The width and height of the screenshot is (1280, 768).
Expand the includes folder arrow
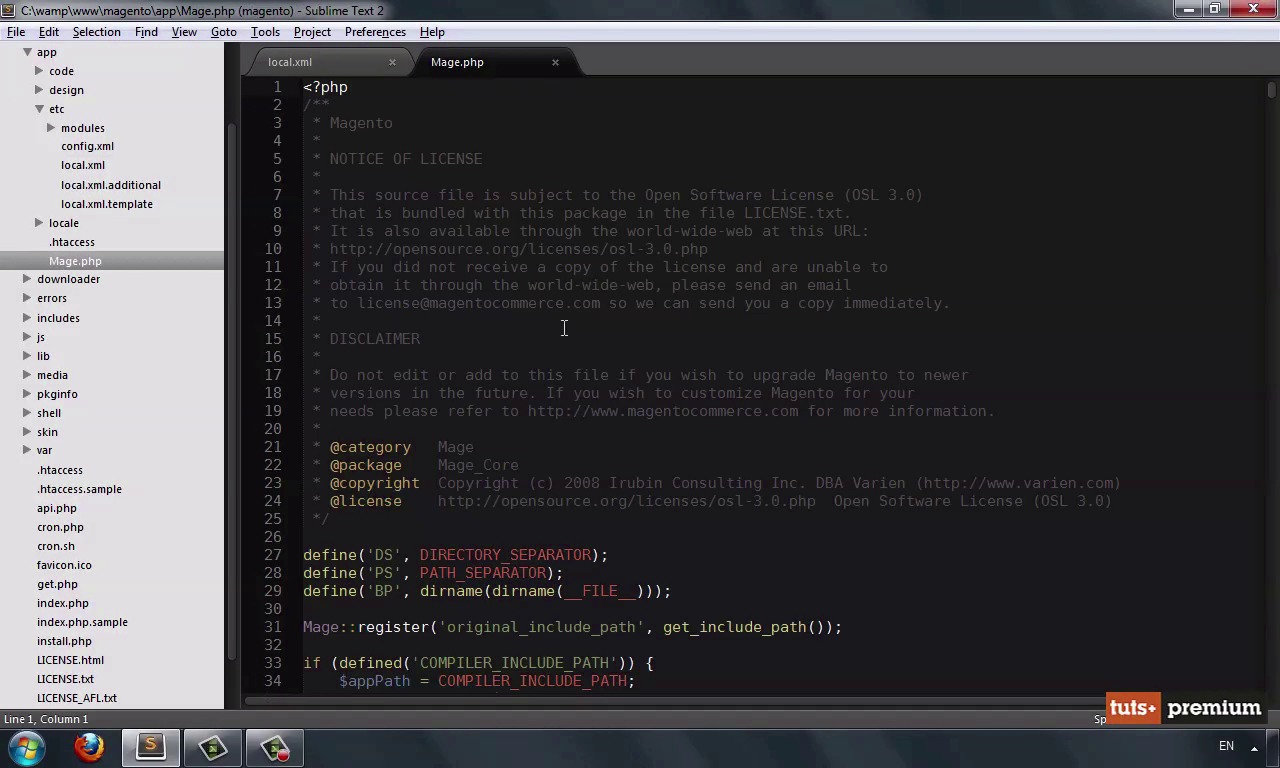(x=27, y=318)
